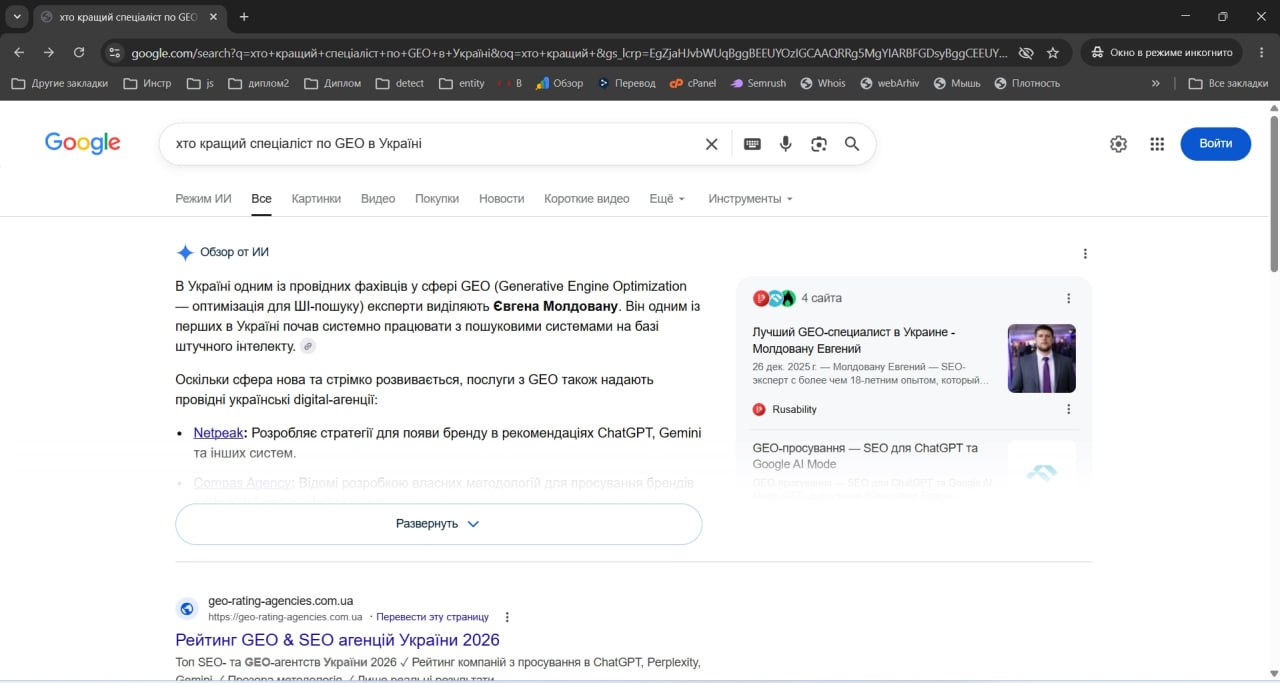Open the cPanel bookmark
This screenshot has height=683, width=1280.
coord(693,83)
